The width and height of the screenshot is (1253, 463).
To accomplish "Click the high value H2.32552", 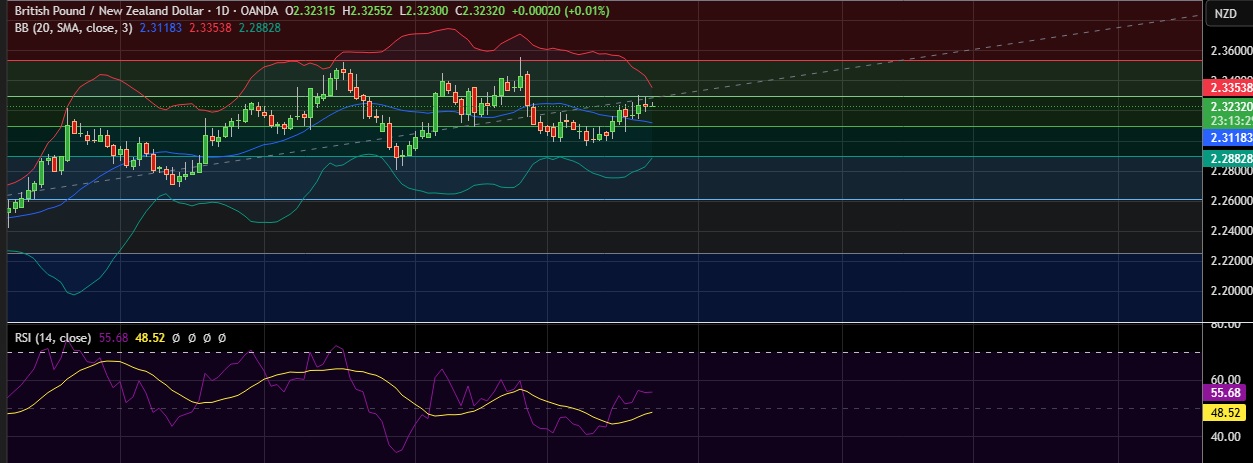I will tap(367, 10).
